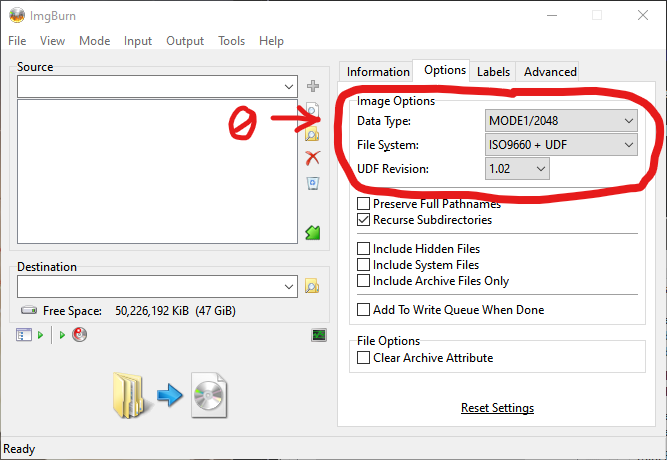Screen dimensions: 667x460
Task: Close the ImgBurn window
Action: tap(643, 15)
